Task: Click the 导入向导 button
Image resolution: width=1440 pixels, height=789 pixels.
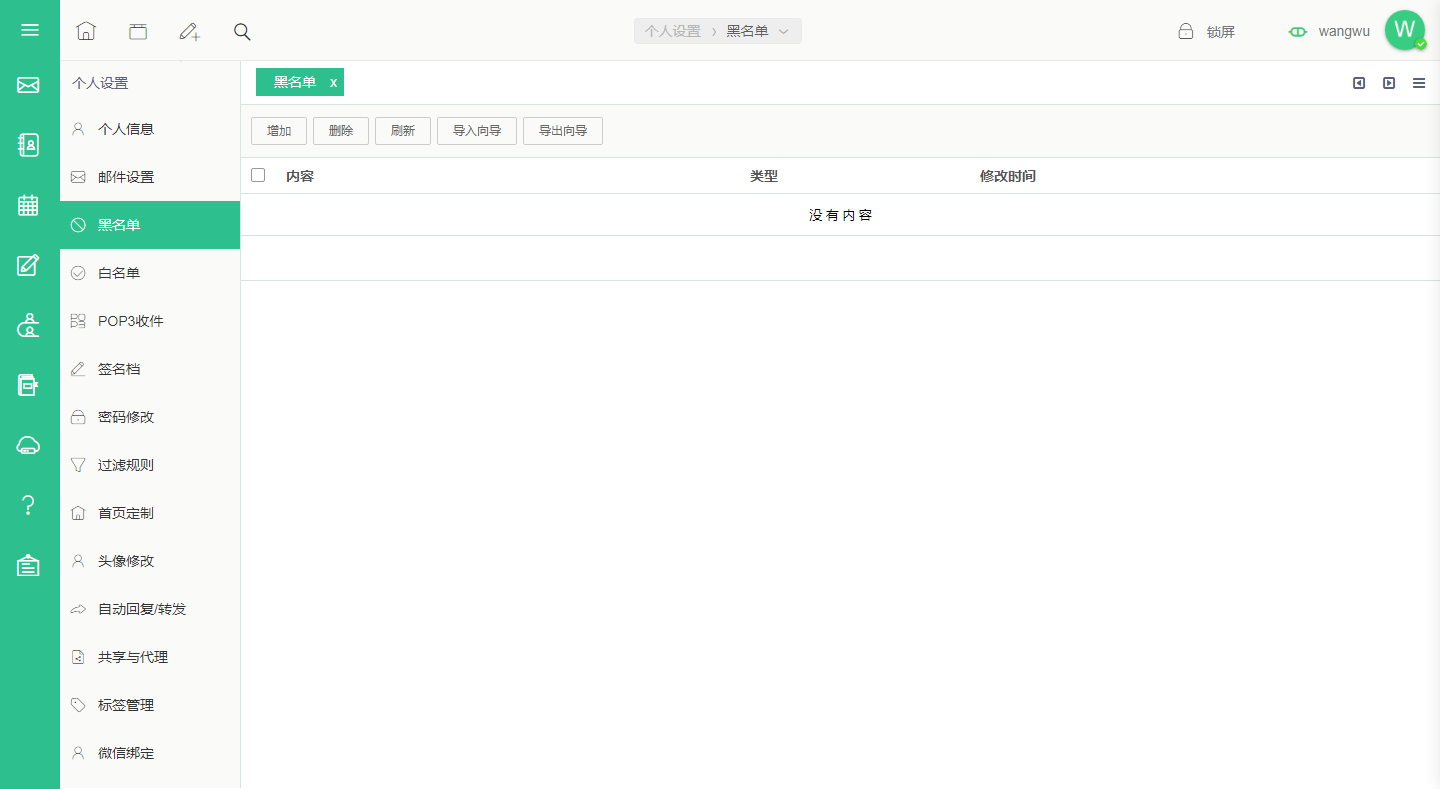Action: pos(477,131)
